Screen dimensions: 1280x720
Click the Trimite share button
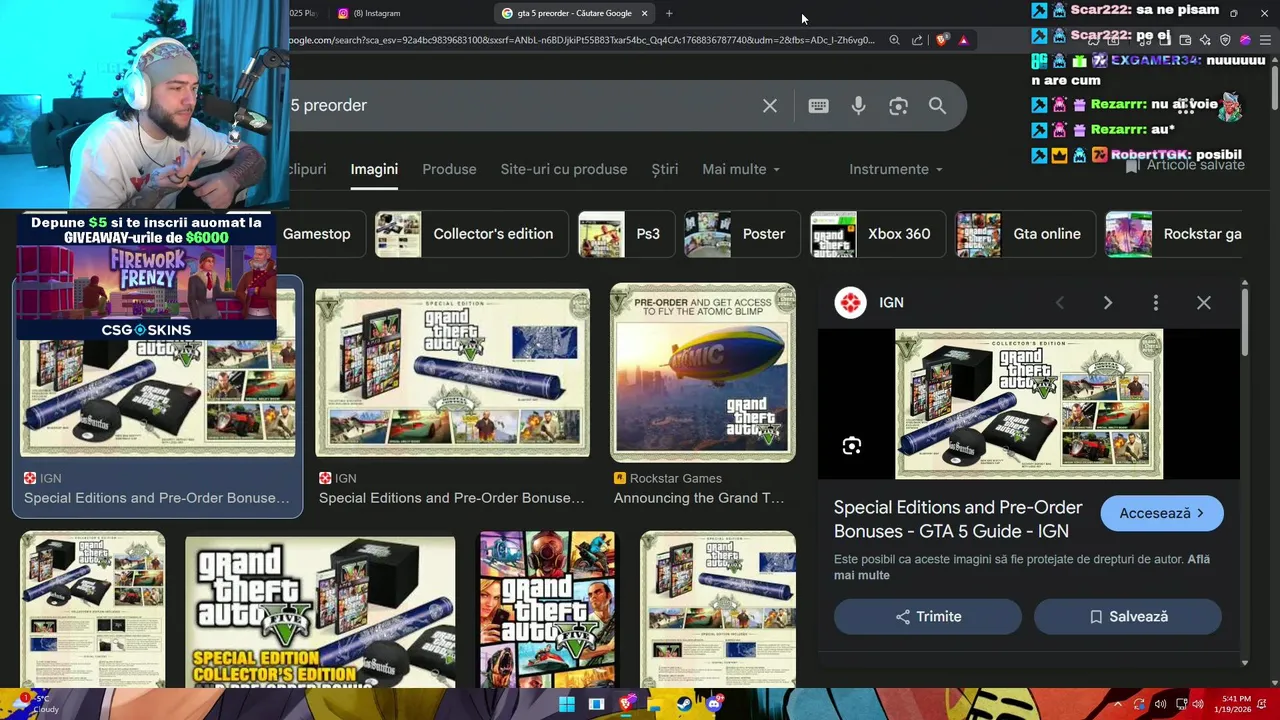tap(928, 617)
